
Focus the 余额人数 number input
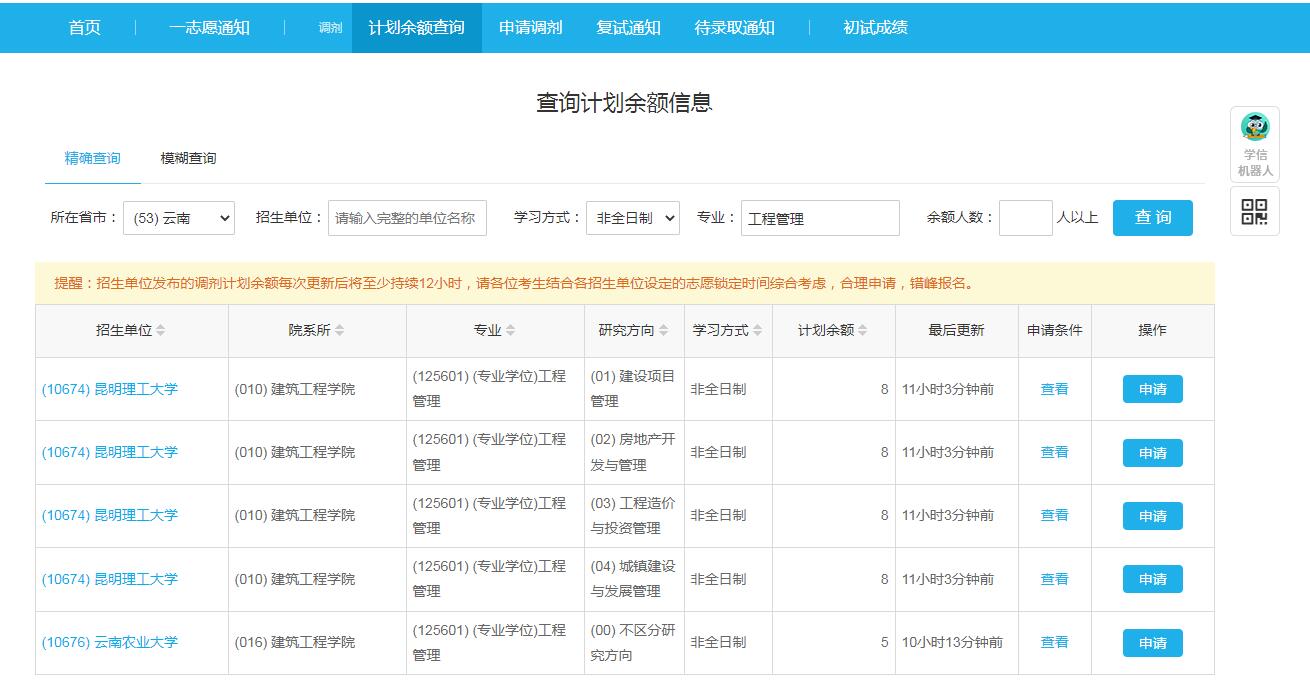coord(1026,218)
